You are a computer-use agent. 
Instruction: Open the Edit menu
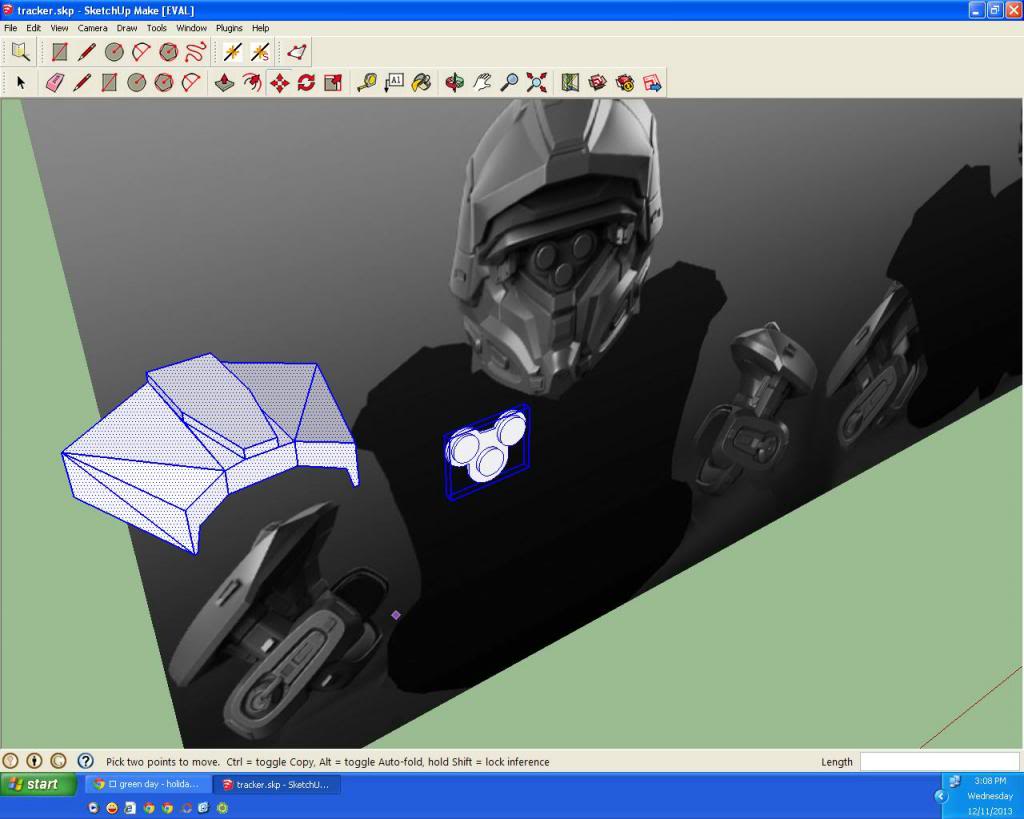(33, 28)
